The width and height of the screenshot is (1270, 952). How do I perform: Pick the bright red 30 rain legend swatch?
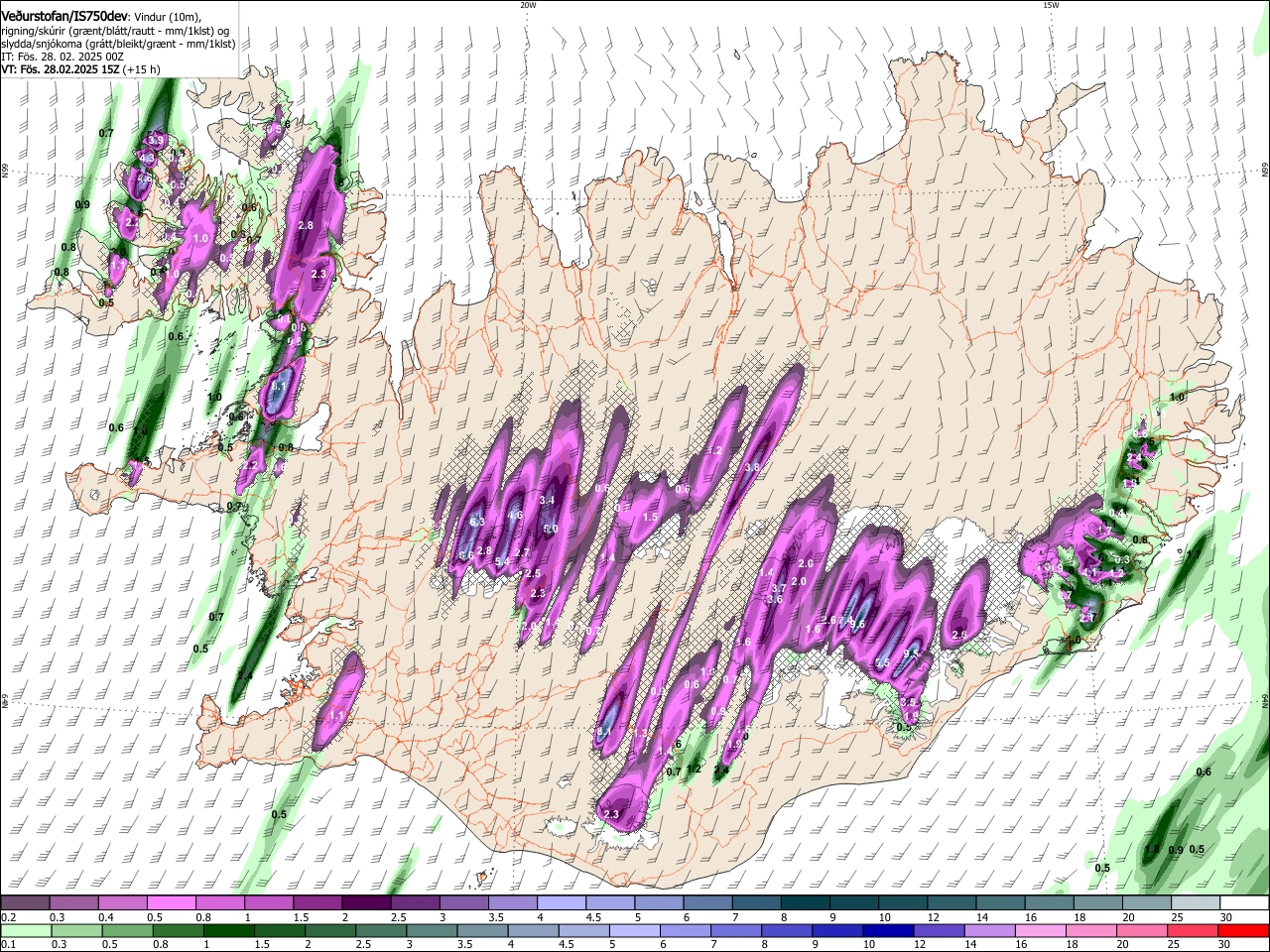(1244, 930)
